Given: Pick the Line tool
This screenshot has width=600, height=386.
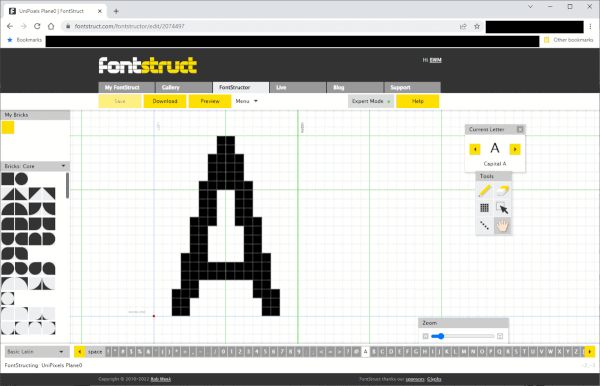Looking at the screenshot, I should click(484, 226).
